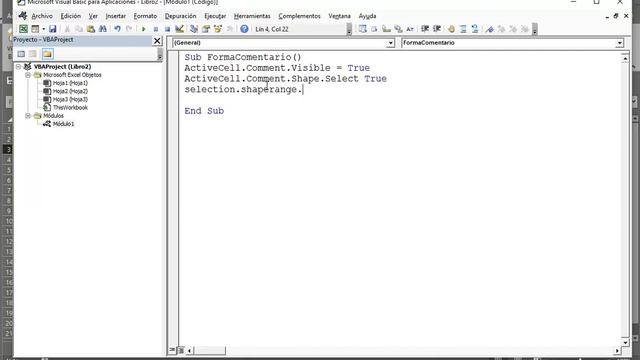Image resolution: width=640 pixels, height=360 pixels.
Task: Select Módulo1 in project tree
Action: 63,124
